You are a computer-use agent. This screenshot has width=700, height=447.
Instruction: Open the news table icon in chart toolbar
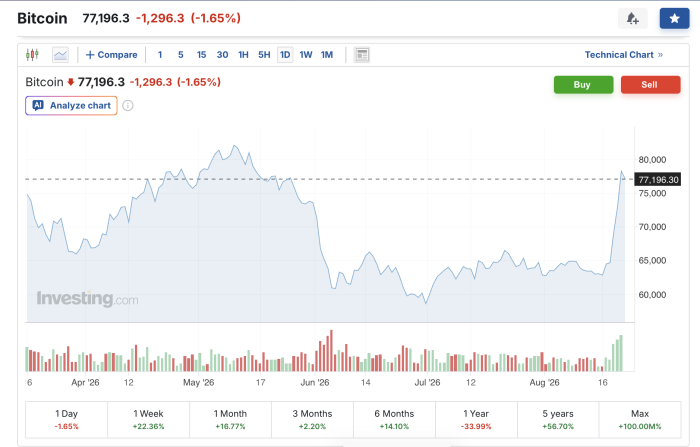[x=362, y=55]
